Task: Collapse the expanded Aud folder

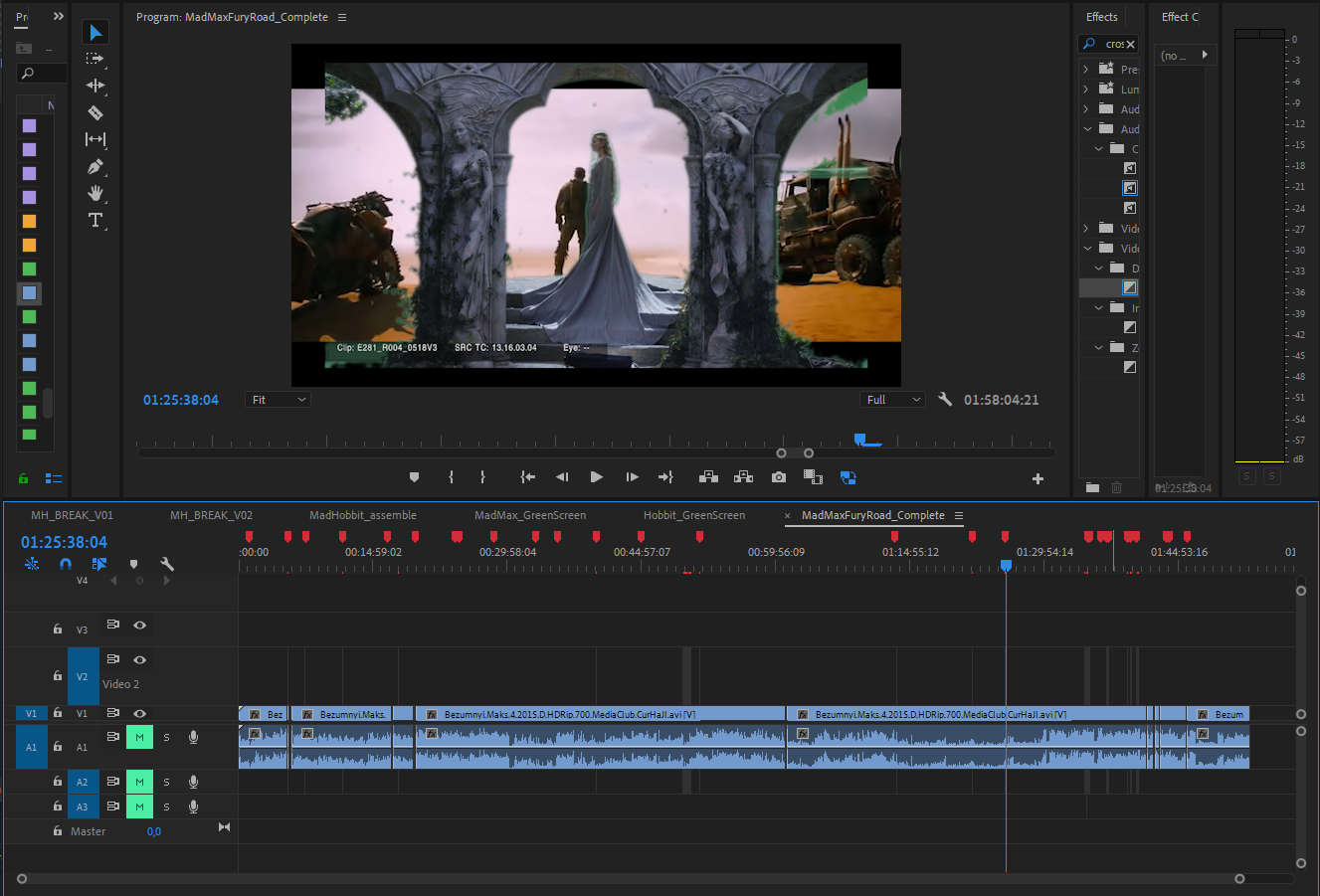Action: tap(1087, 128)
